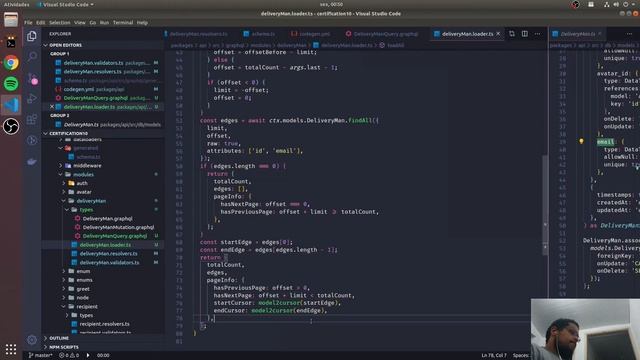Close the DeliveryMan.ts tab in right group
Screen dimensions: 640x360
tap(600, 34)
